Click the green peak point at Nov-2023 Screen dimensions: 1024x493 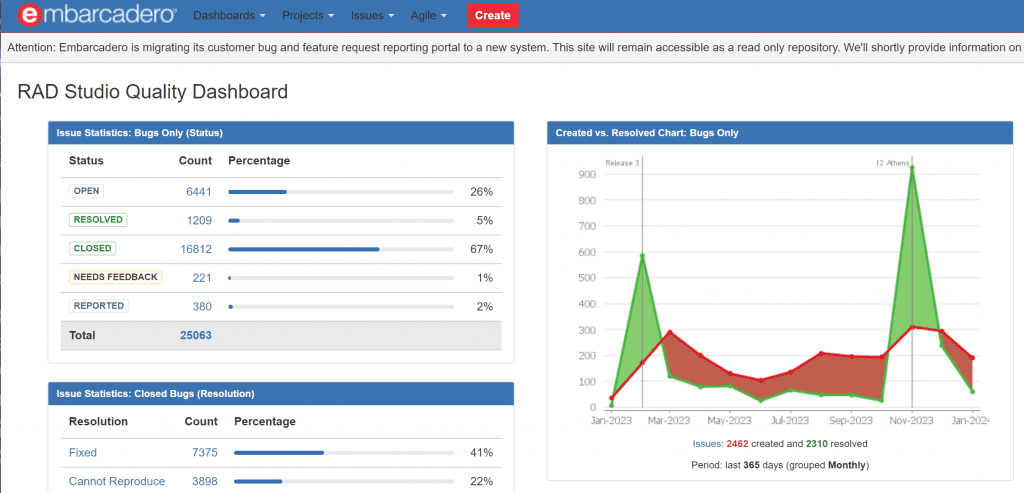point(912,168)
